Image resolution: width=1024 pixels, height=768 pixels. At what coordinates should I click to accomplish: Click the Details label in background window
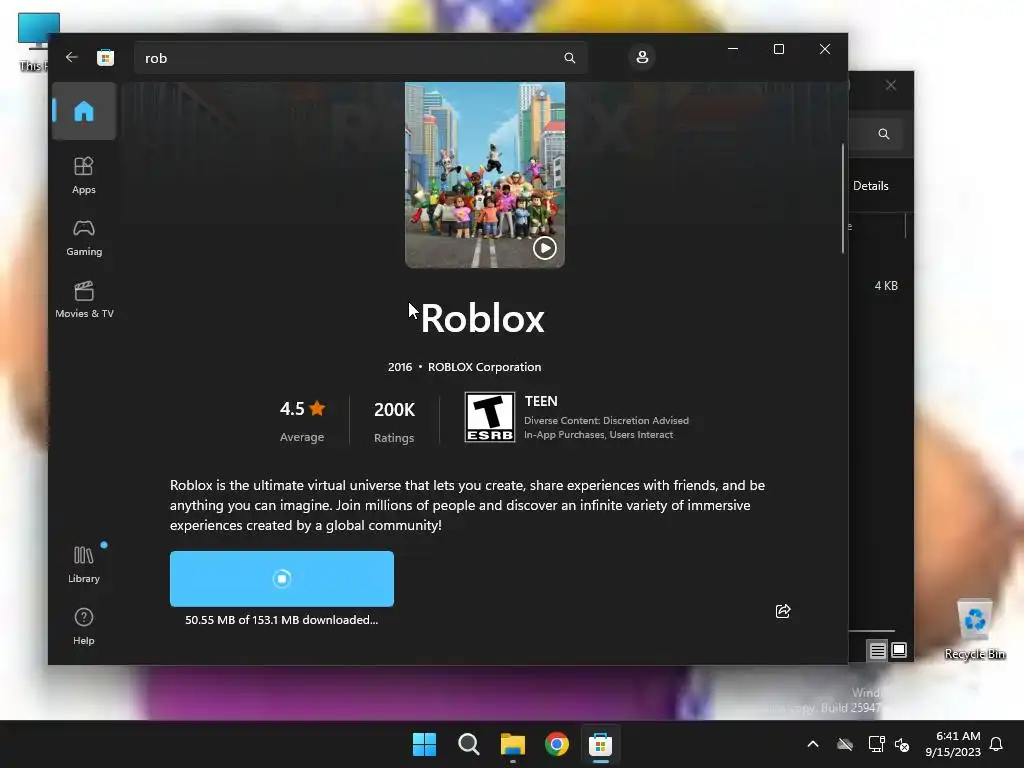871,186
